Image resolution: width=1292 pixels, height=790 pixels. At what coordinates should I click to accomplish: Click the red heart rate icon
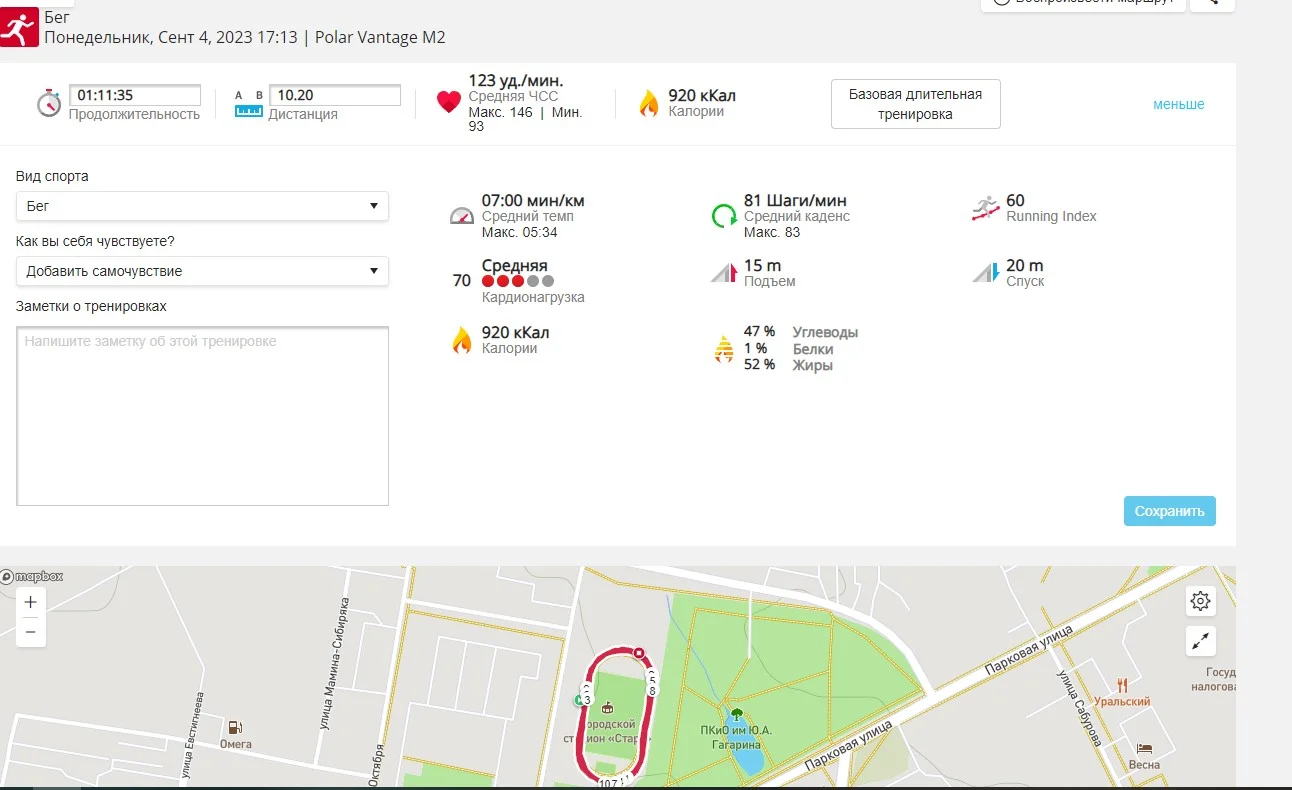(449, 102)
